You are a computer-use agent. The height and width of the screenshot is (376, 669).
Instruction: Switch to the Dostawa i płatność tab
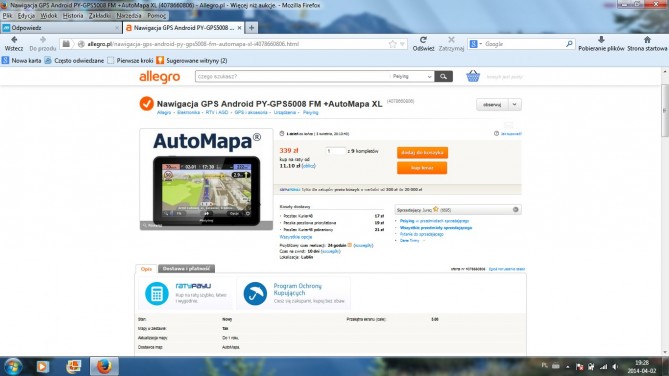coord(186,268)
